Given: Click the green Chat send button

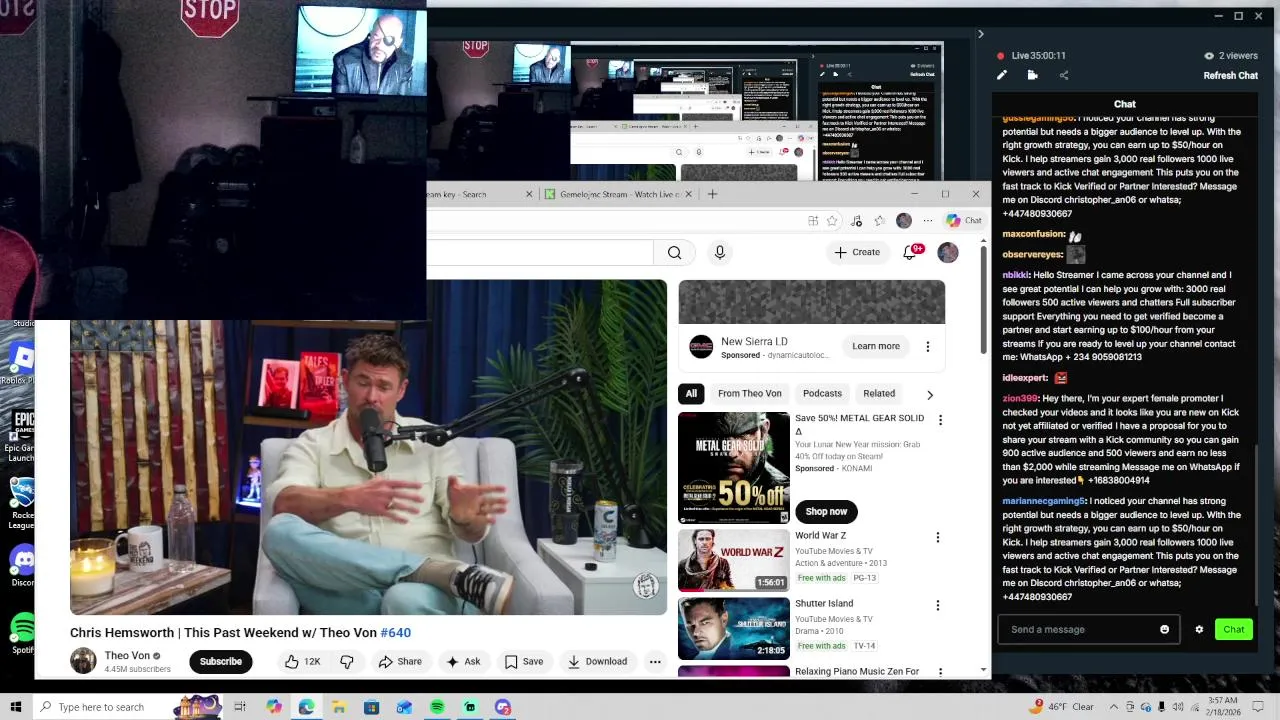Looking at the screenshot, I should click(1234, 629).
